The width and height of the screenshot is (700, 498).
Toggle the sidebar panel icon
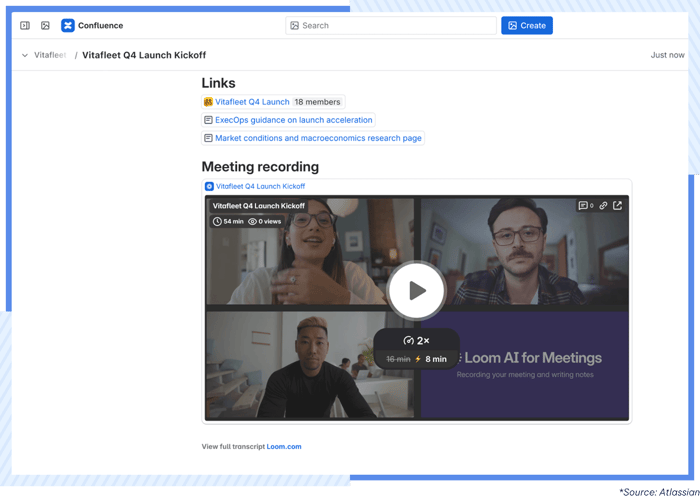25,25
